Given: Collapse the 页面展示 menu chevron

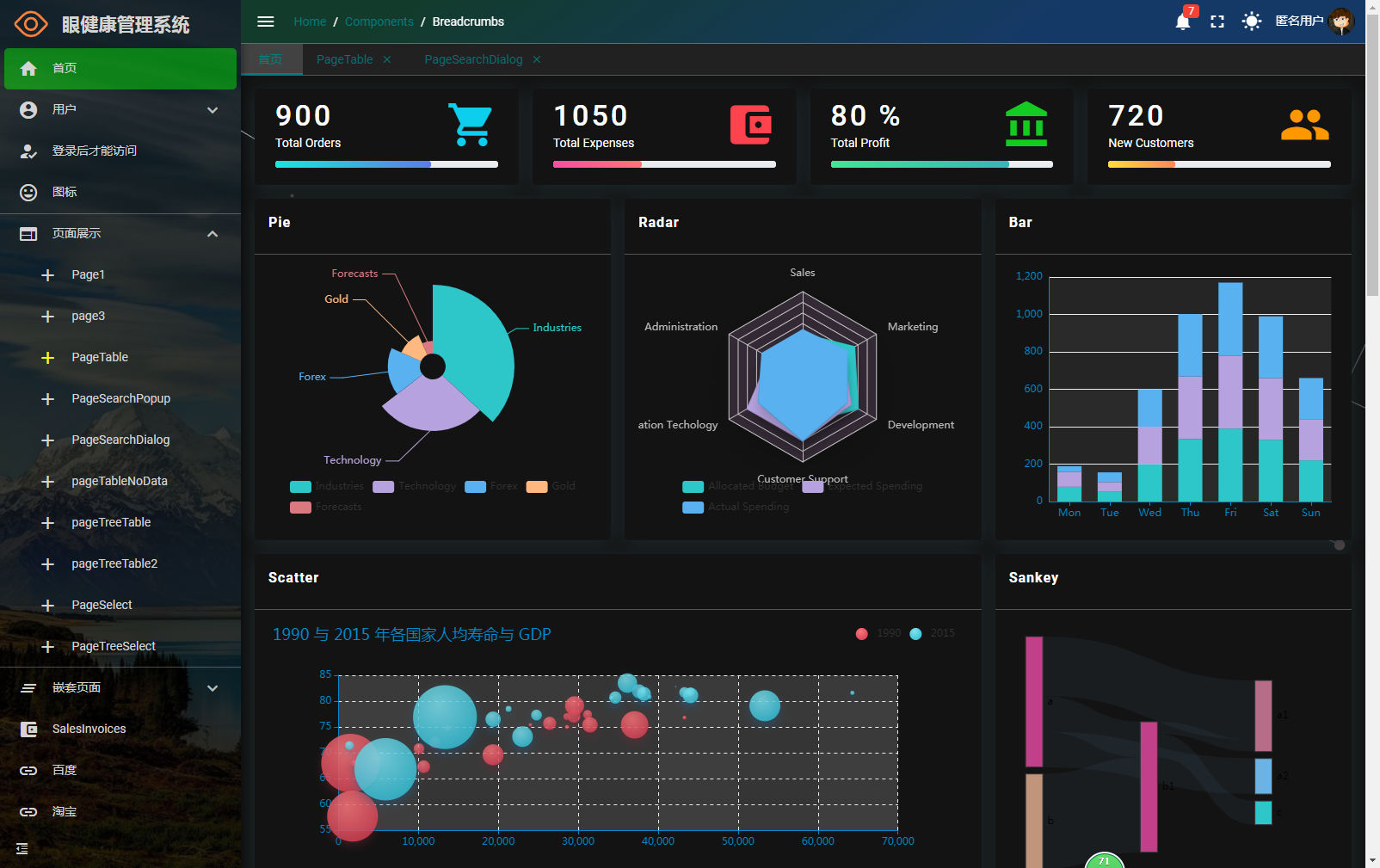Looking at the screenshot, I should [213, 234].
